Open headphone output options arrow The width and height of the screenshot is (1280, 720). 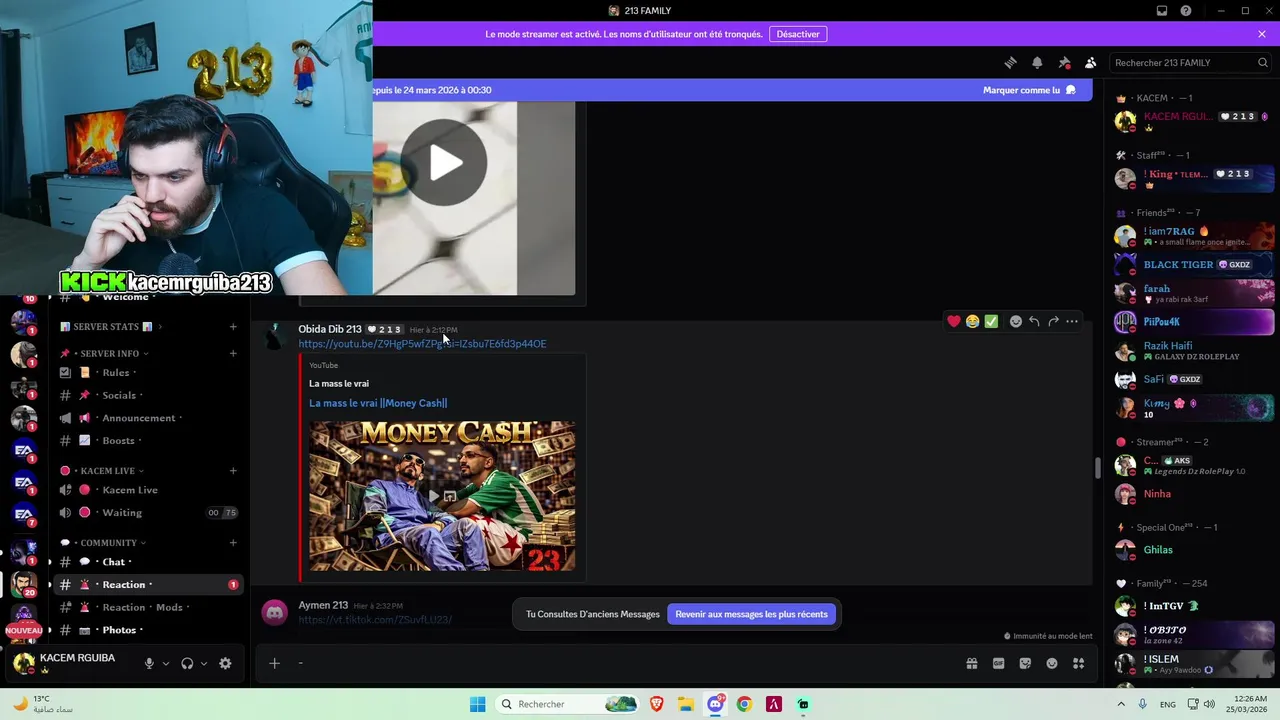204,663
